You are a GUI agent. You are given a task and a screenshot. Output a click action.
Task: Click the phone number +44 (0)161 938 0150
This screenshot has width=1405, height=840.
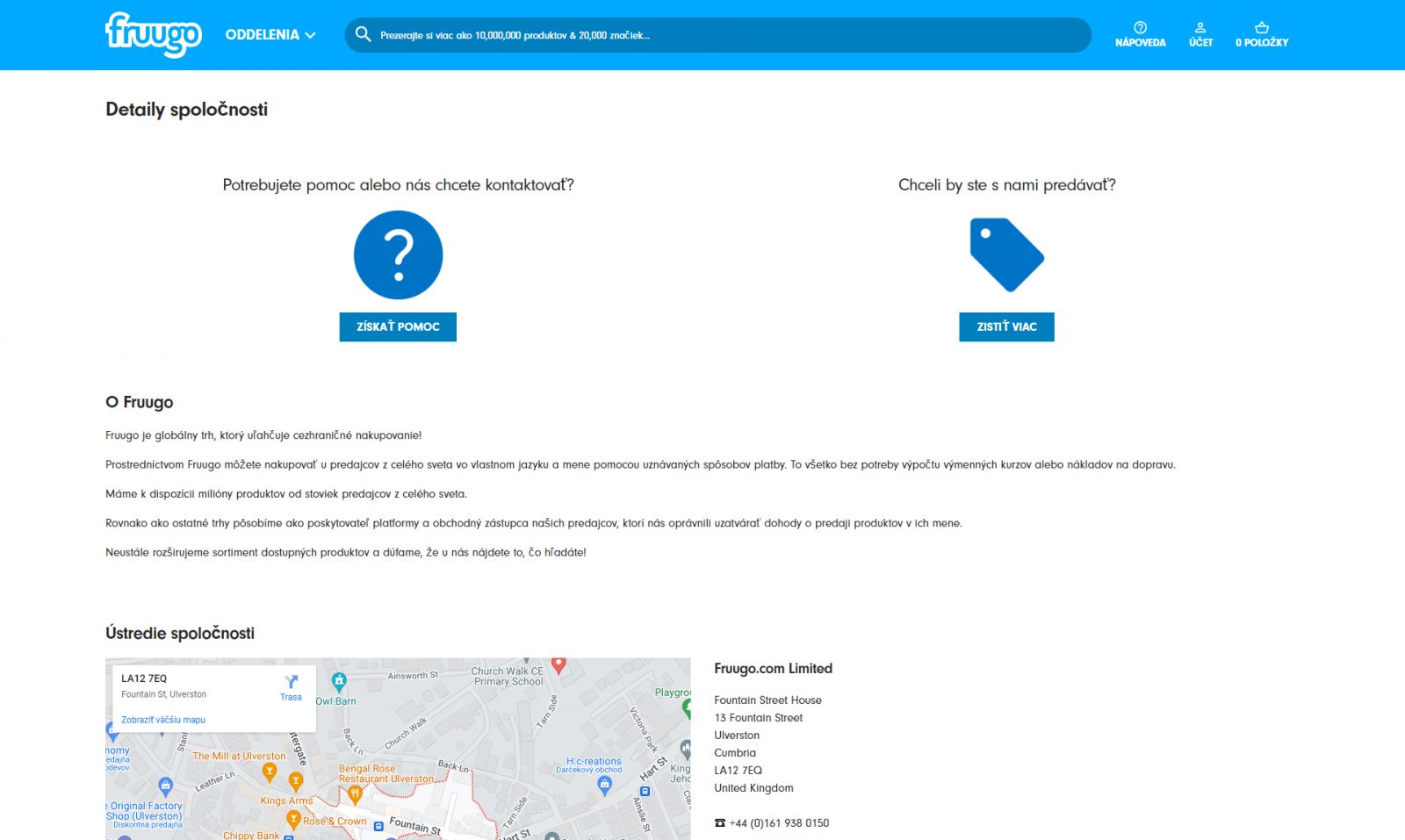[778, 823]
